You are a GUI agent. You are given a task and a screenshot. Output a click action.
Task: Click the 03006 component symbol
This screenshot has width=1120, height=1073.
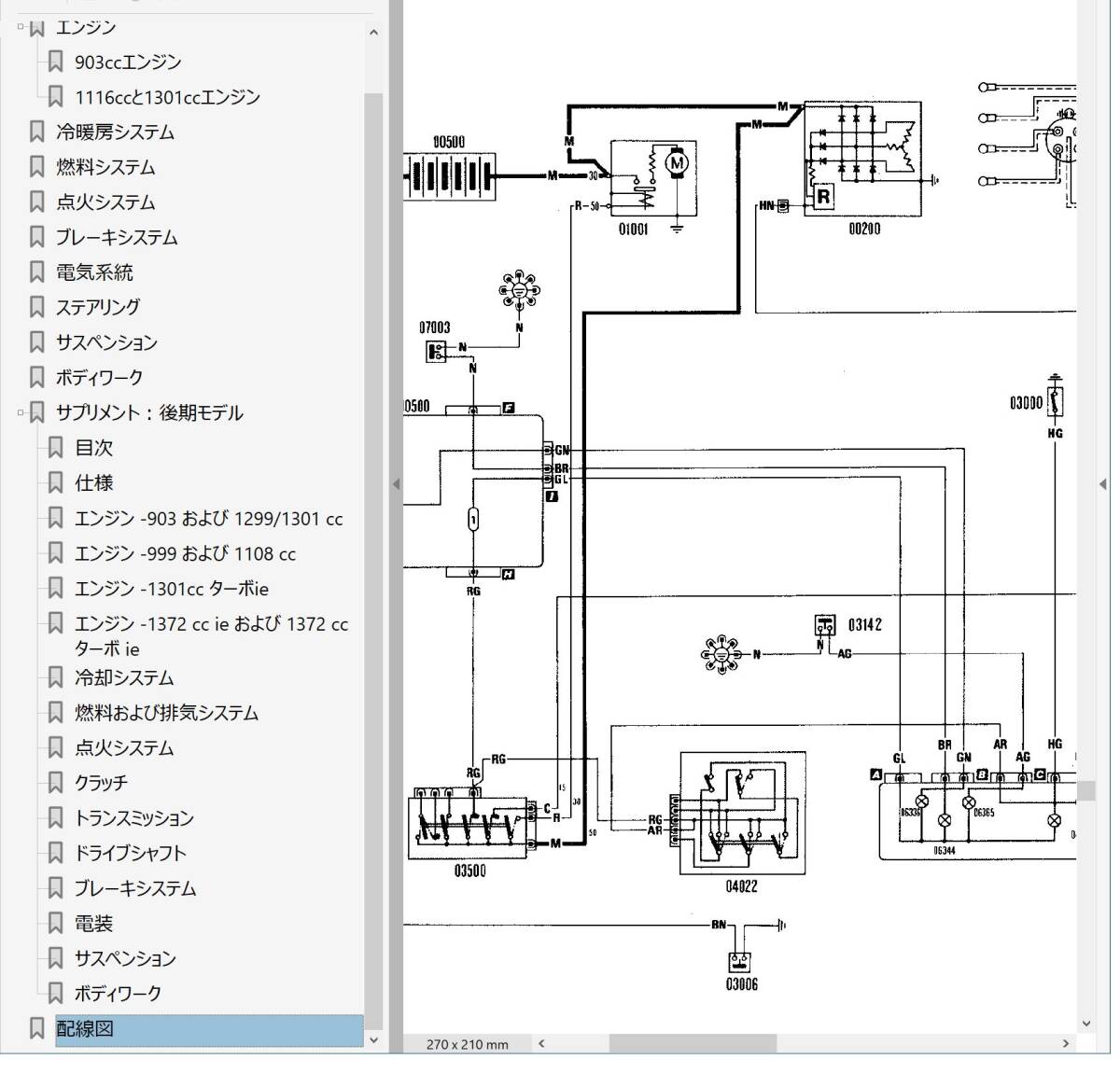pyautogui.click(x=741, y=961)
